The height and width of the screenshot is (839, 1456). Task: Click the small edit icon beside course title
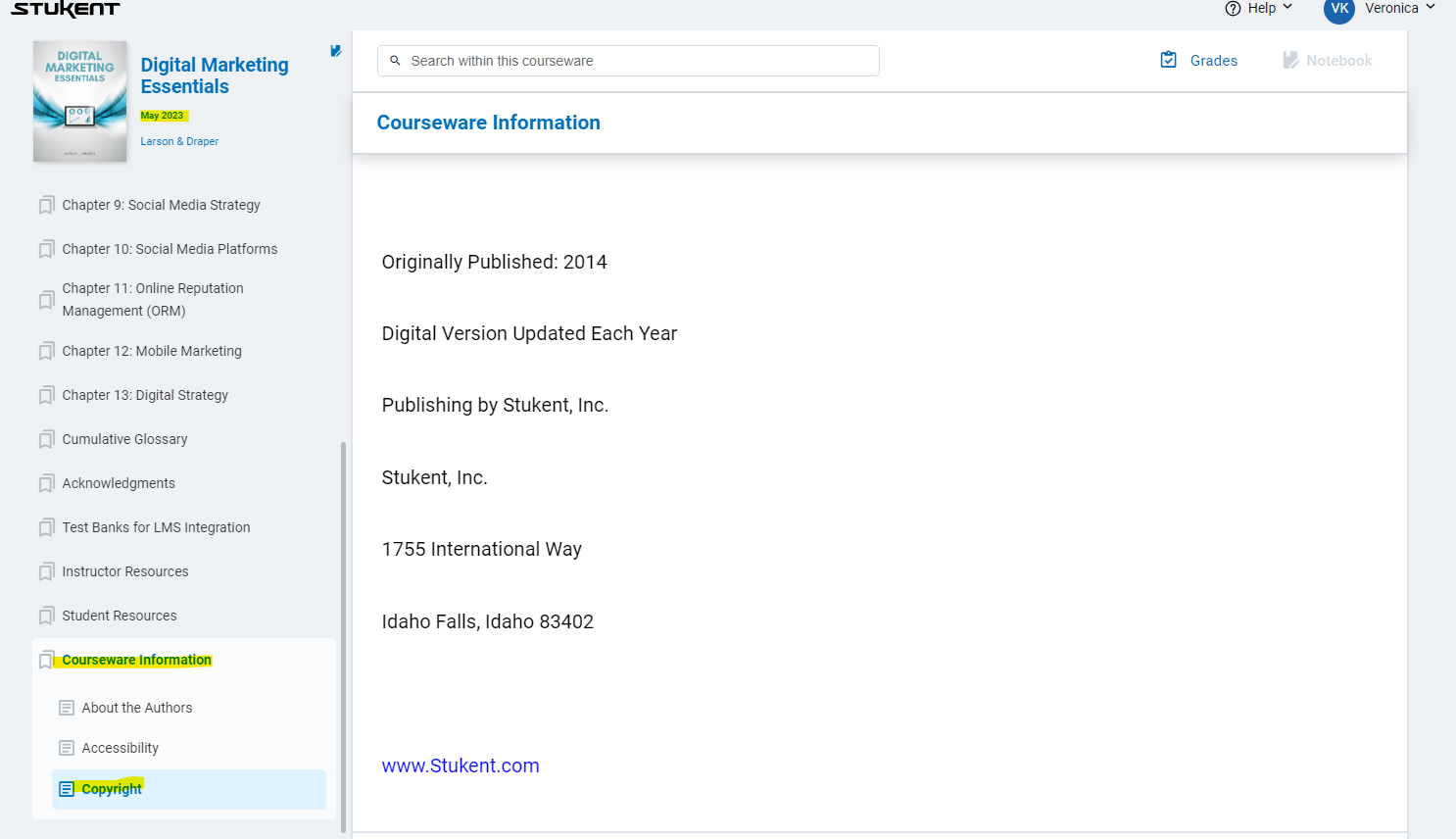click(335, 51)
